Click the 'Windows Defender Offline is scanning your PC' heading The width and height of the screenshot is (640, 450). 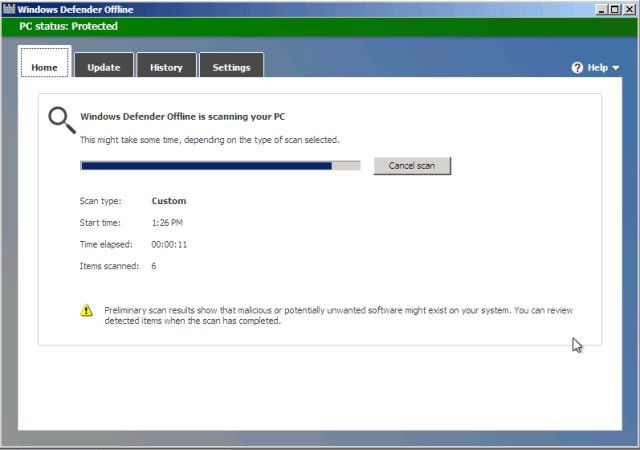click(x=182, y=116)
